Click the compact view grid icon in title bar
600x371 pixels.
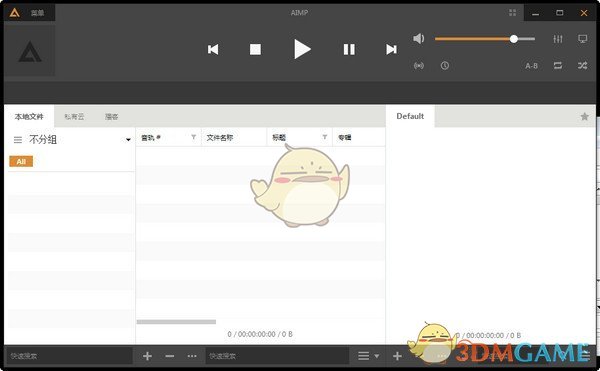513,13
